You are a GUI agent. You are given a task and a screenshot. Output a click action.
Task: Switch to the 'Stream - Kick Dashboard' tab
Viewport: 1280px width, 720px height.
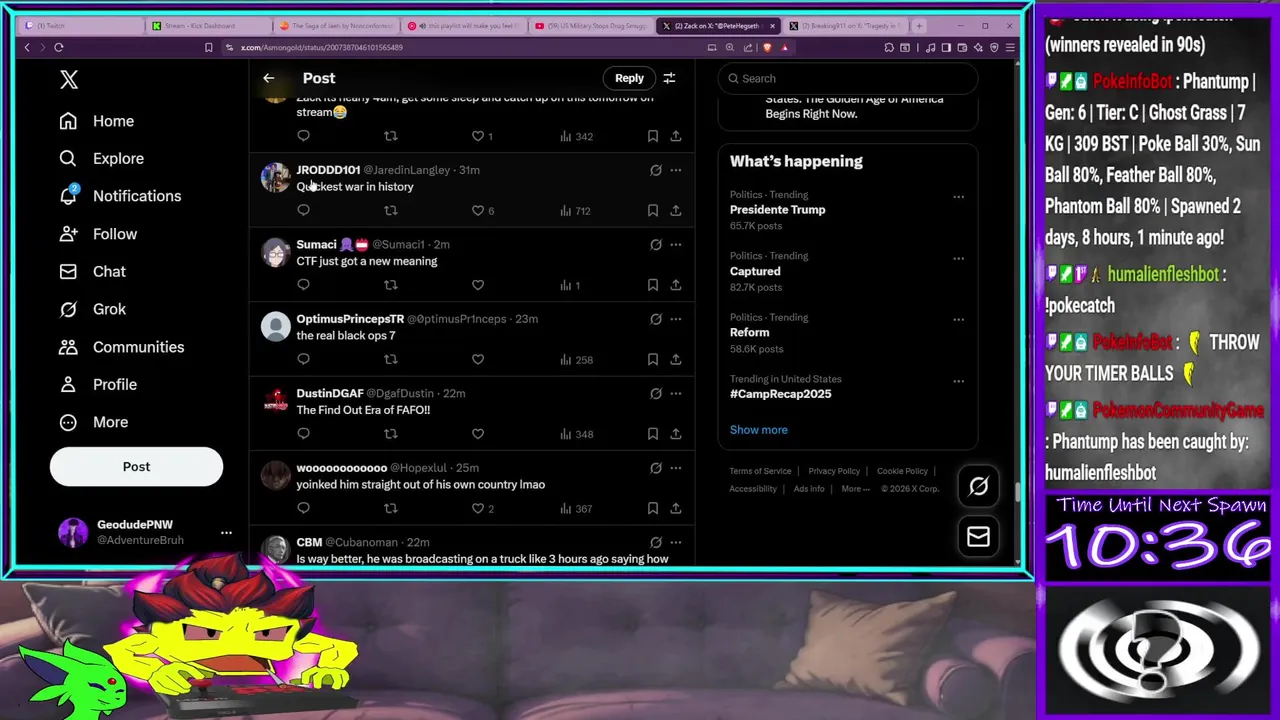pyautogui.click(x=208, y=26)
